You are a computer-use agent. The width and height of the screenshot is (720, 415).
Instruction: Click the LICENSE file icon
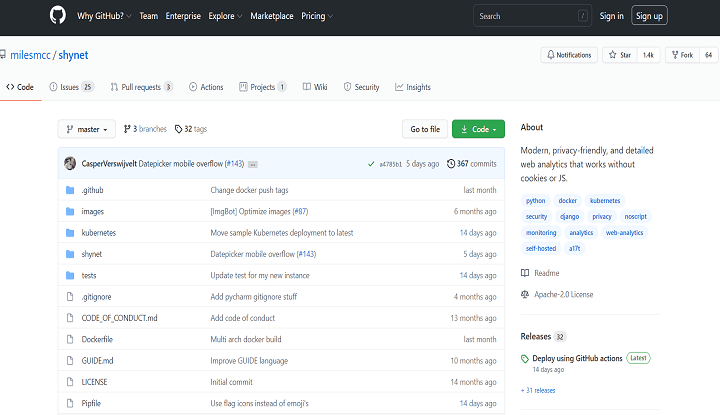[x=70, y=382]
